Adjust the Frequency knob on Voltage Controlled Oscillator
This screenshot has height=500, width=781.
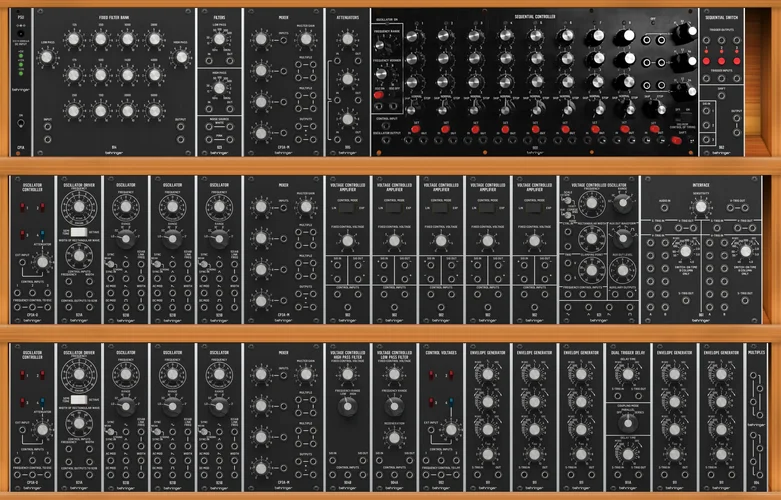592,203
